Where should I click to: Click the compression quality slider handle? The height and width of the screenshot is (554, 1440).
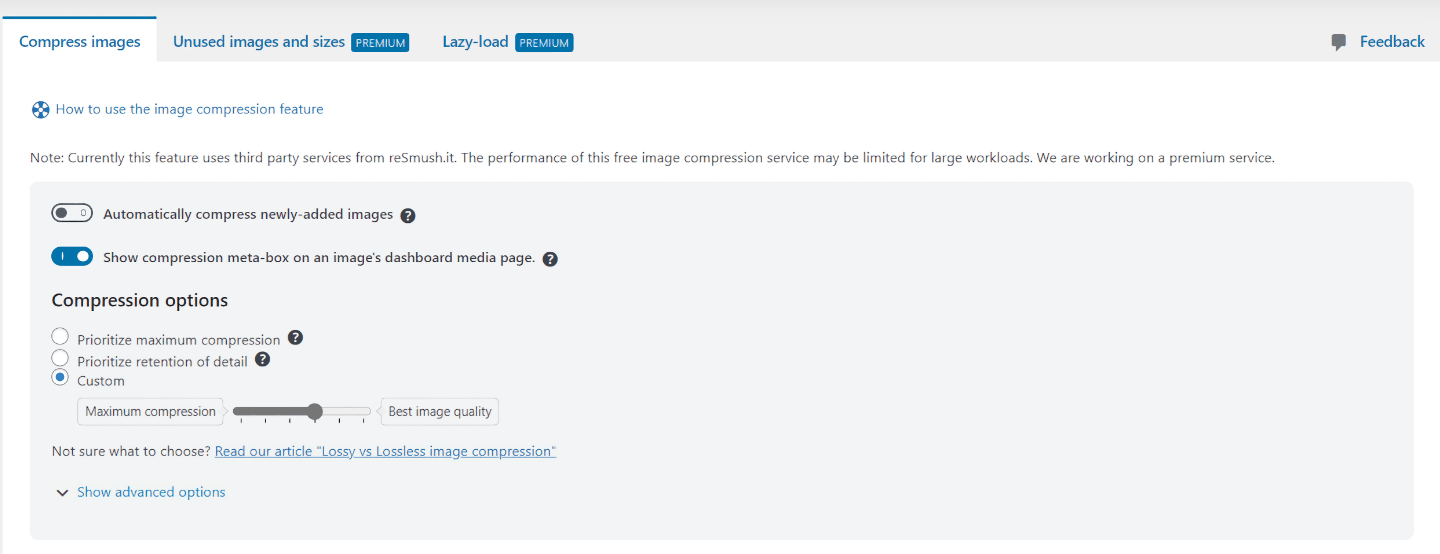pyautogui.click(x=315, y=411)
